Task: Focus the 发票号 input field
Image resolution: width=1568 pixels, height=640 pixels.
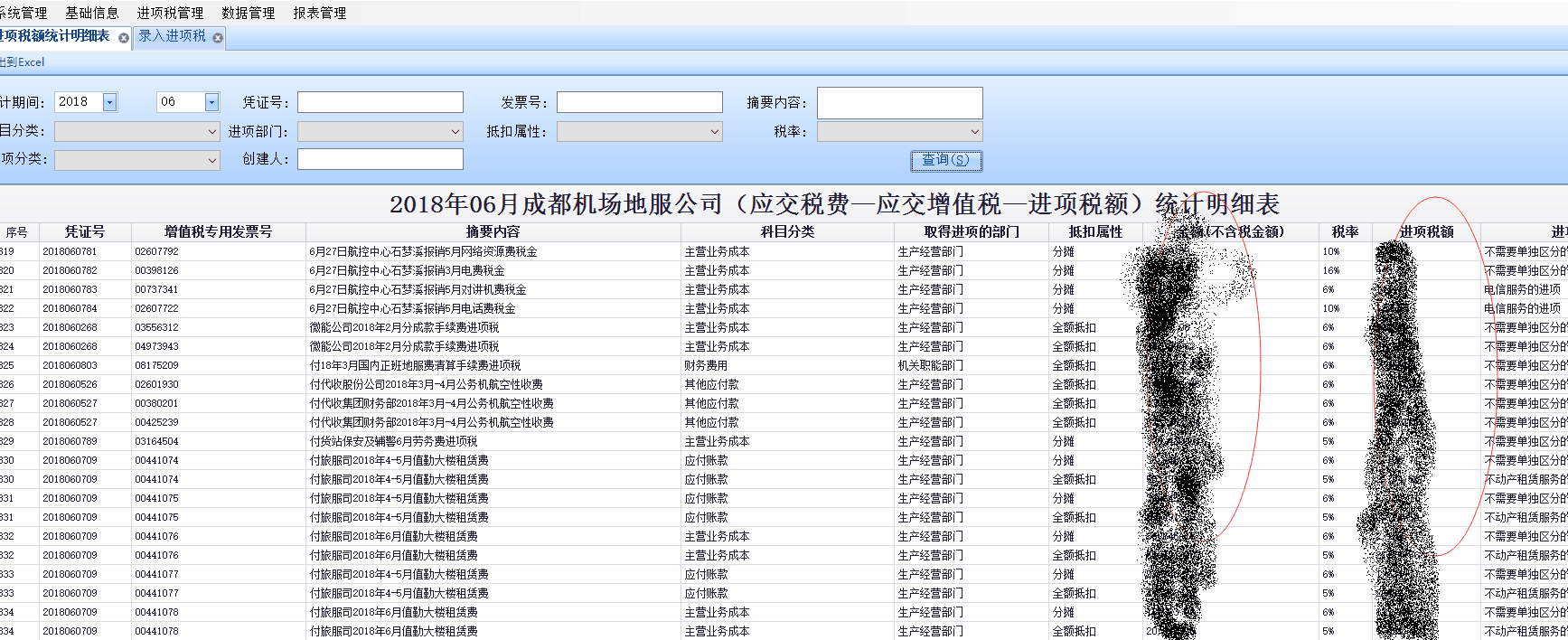Action: coord(639,102)
